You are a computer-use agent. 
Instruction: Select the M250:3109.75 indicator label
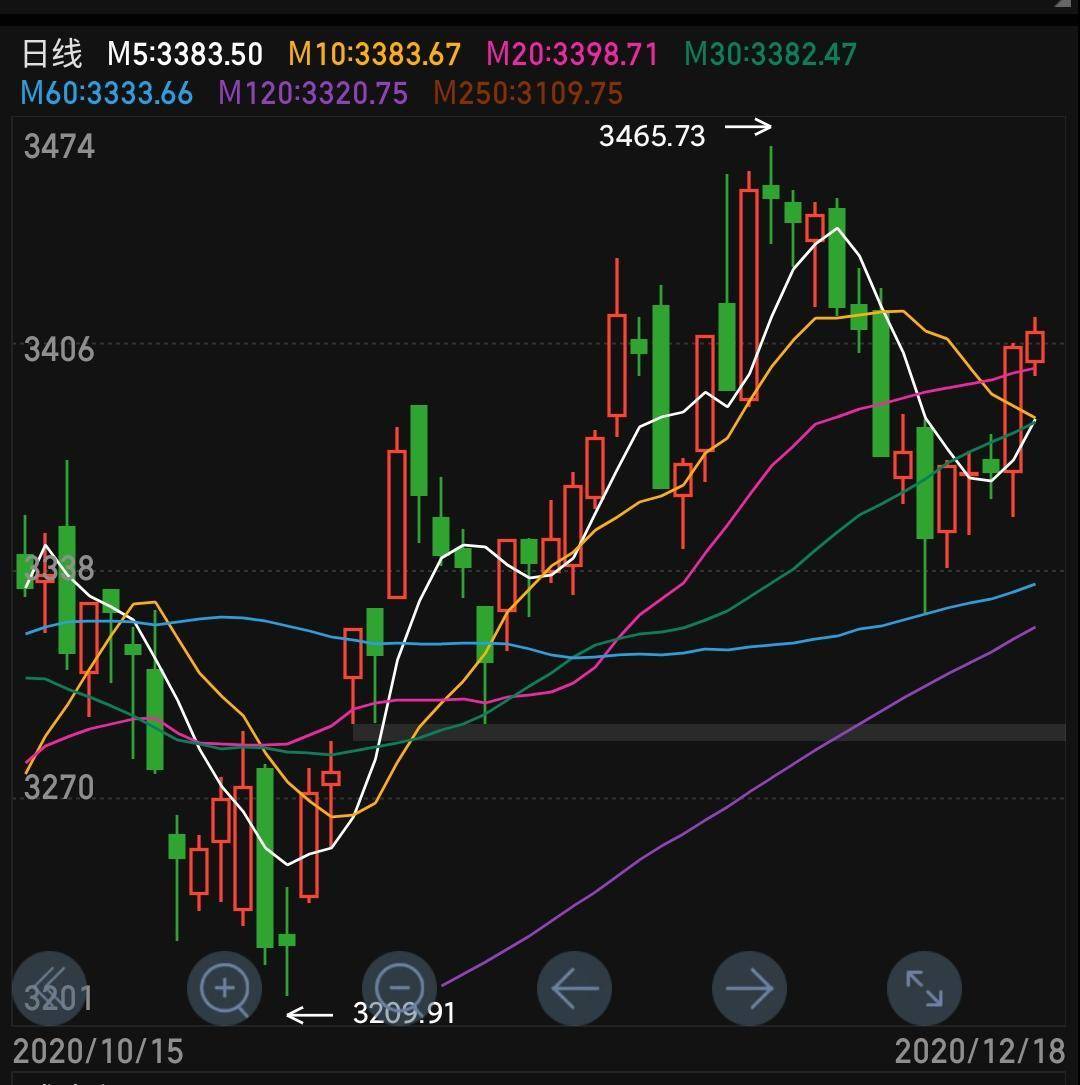coord(528,93)
